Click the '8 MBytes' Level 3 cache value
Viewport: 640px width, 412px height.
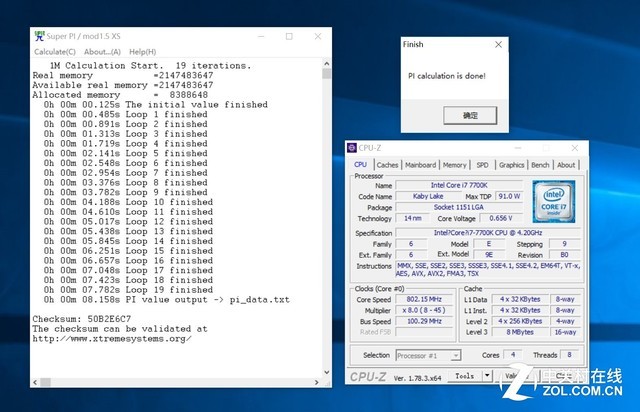[x=520, y=332]
